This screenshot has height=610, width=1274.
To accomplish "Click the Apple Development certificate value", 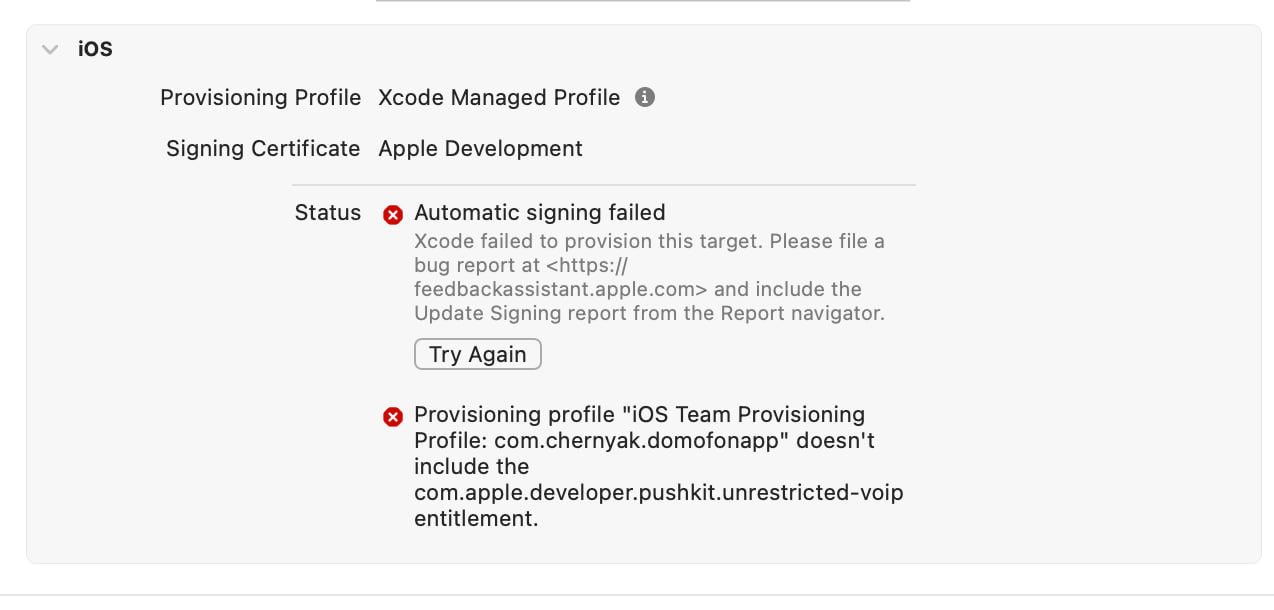I will pyautogui.click(x=480, y=148).
